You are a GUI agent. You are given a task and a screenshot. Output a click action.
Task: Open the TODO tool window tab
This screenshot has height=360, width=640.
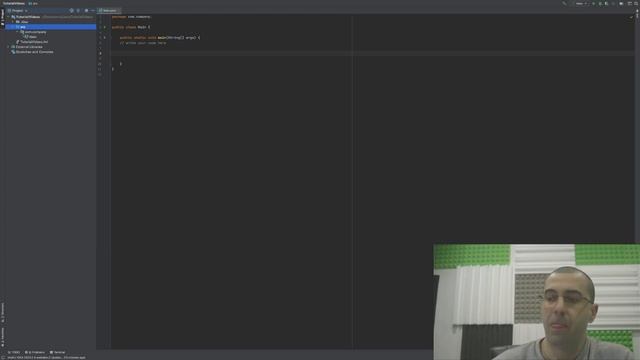click(x=14, y=352)
